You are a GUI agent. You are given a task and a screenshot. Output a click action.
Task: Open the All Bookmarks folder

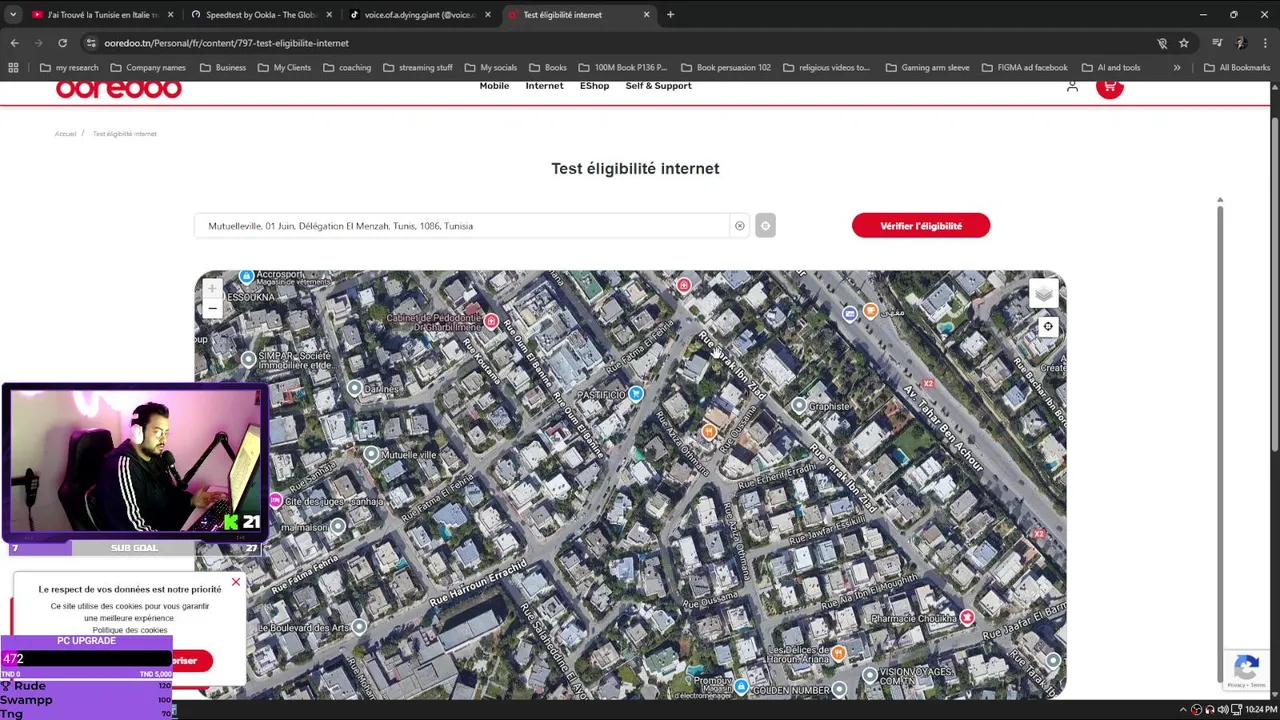click(1236, 68)
